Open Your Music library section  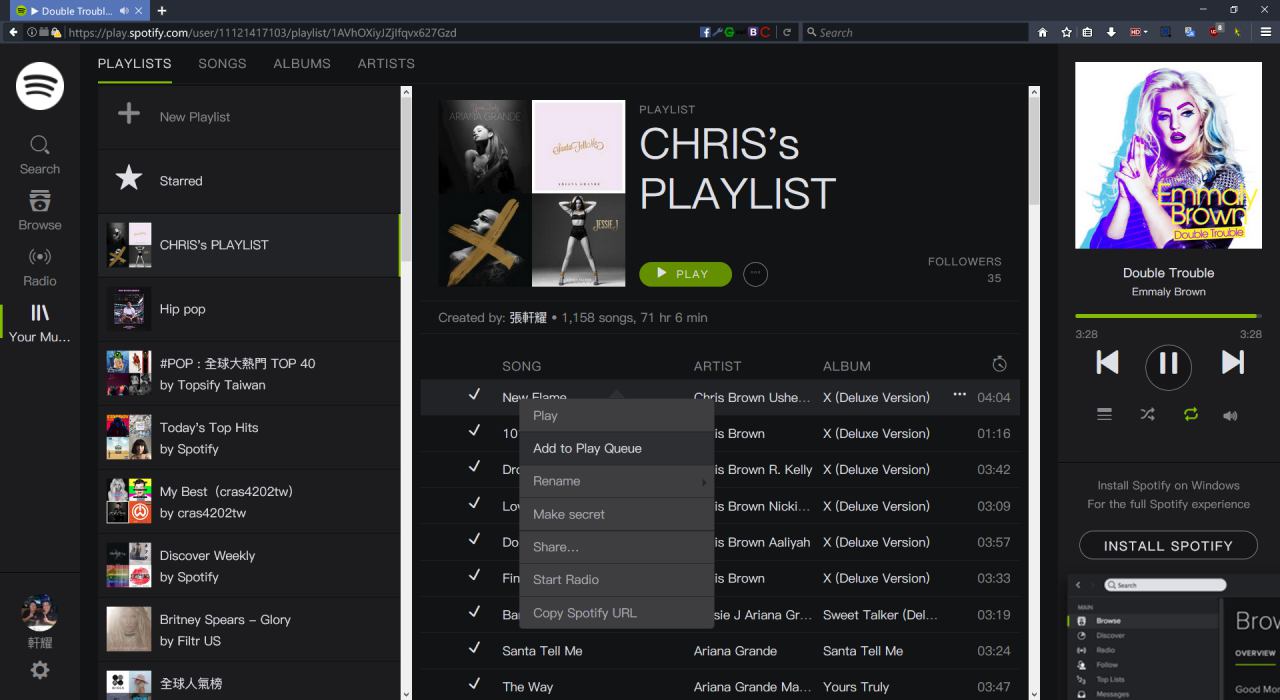coord(40,323)
